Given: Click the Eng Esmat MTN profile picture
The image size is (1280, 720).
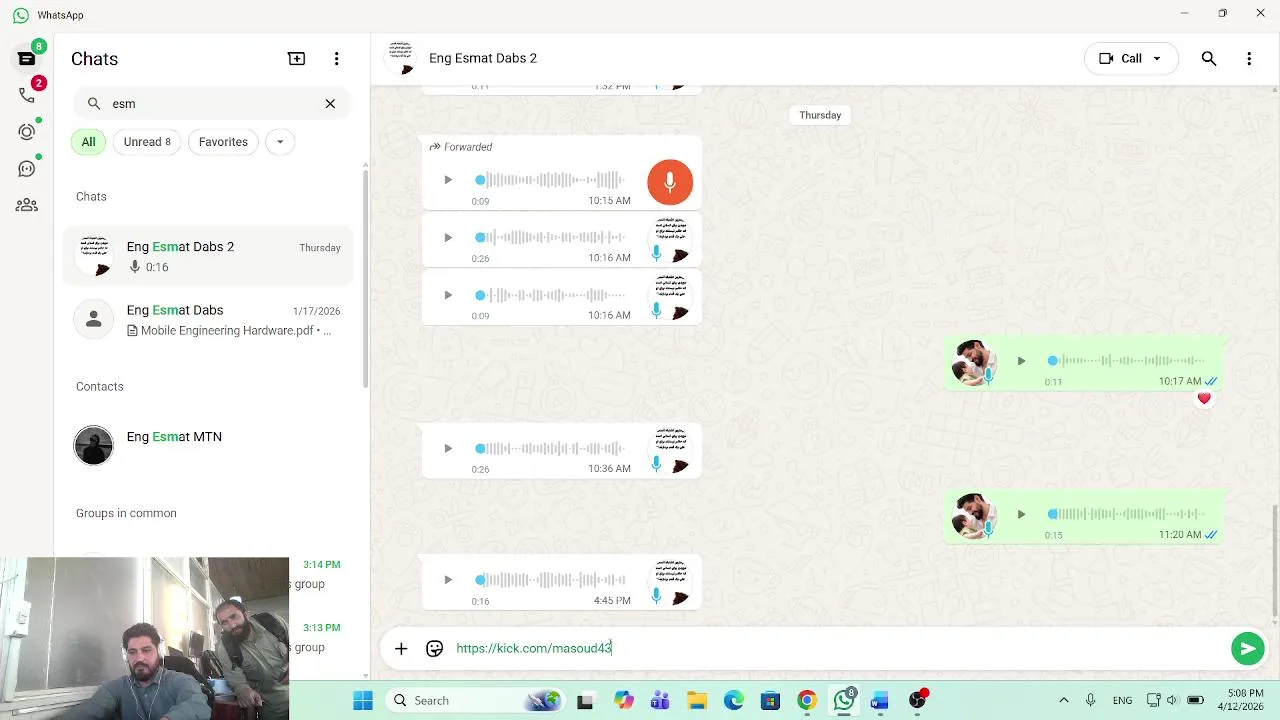Looking at the screenshot, I should tap(94, 446).
